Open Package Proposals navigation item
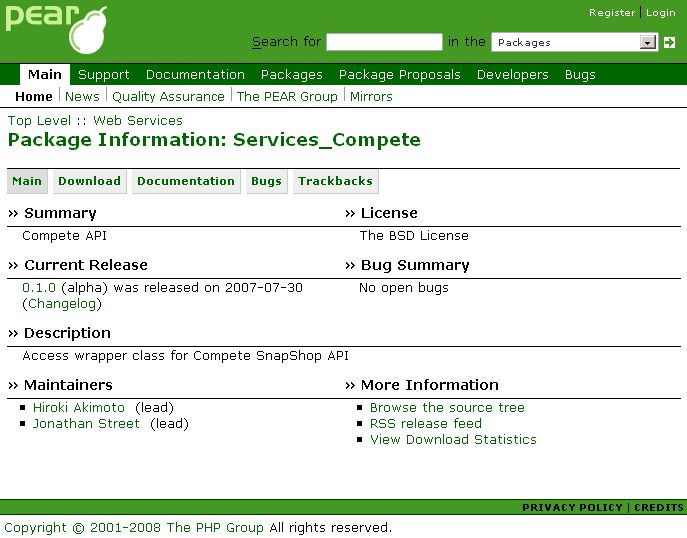This screenshot has width=687, height=538. click(400, 74)
